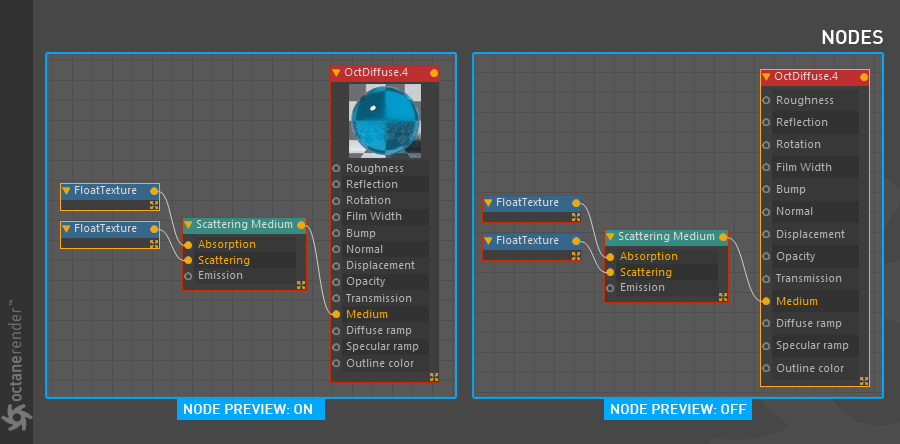
Task: Click resize corner icon of OctDiffuse.4, preview-off graph
Action: (864, 381)
